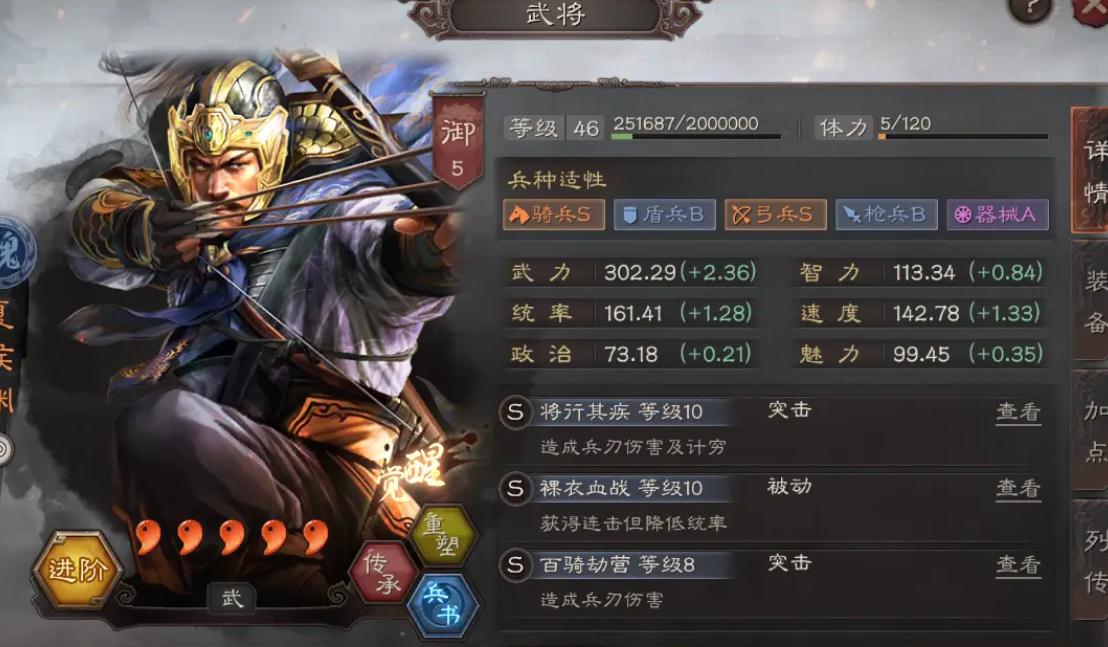This screenshot has width=1108, height=647.
Task: Click the experience progress bar 251687/2000000
Action: click(x=696, y=136)
